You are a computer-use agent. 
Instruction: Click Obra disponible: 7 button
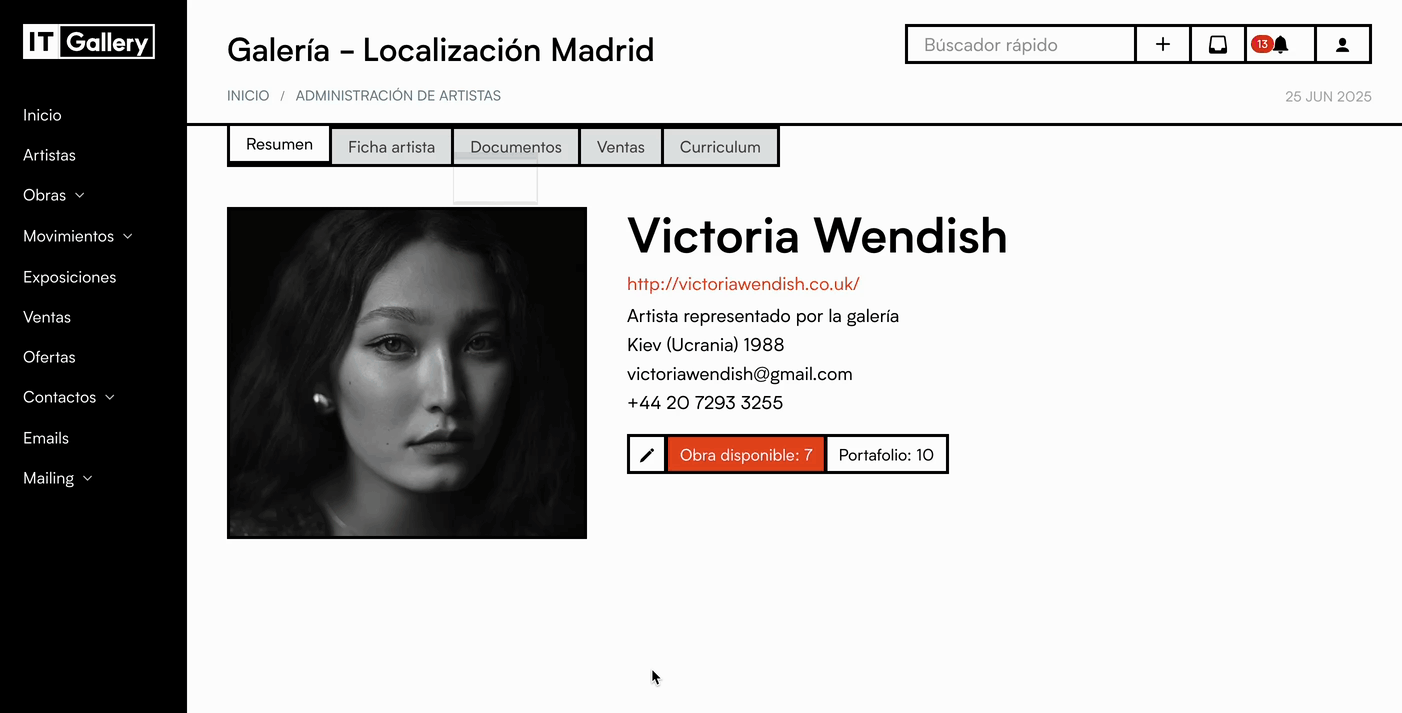click(746, 455)
